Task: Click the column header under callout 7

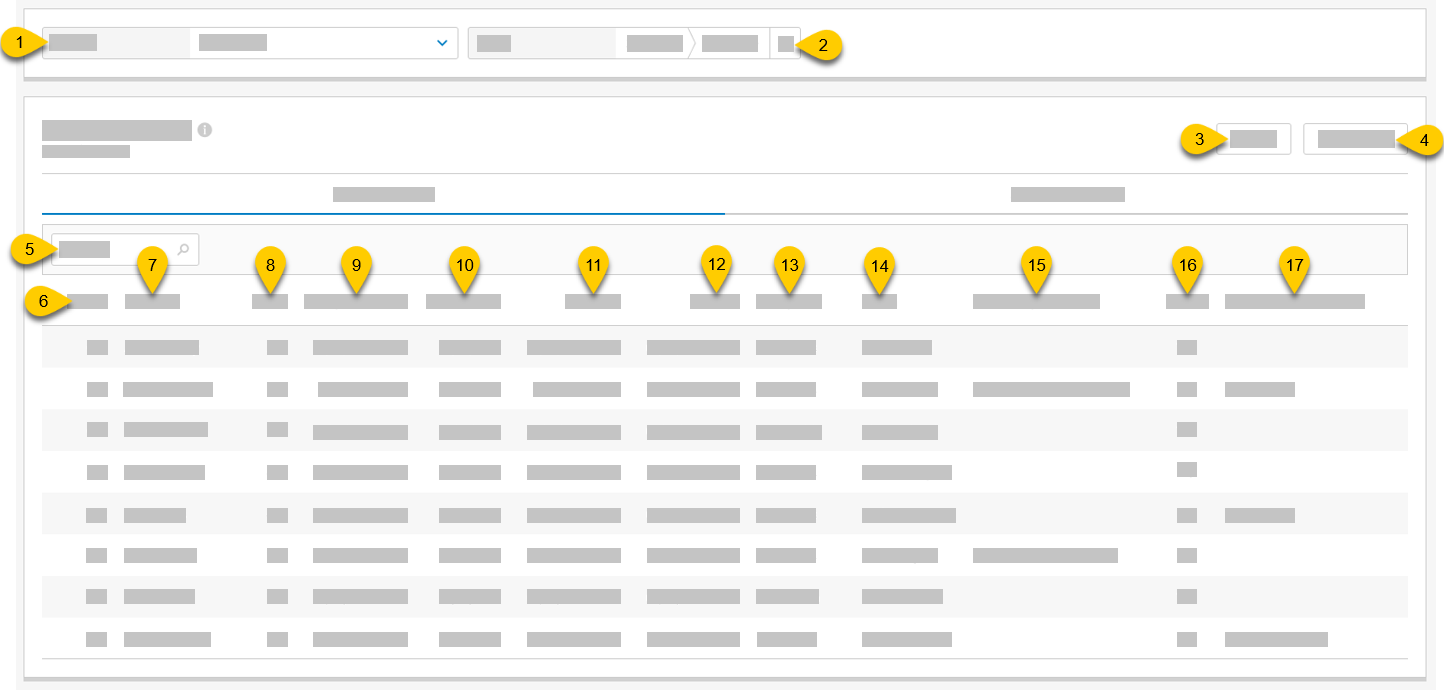Action: (x=152, y=301)
